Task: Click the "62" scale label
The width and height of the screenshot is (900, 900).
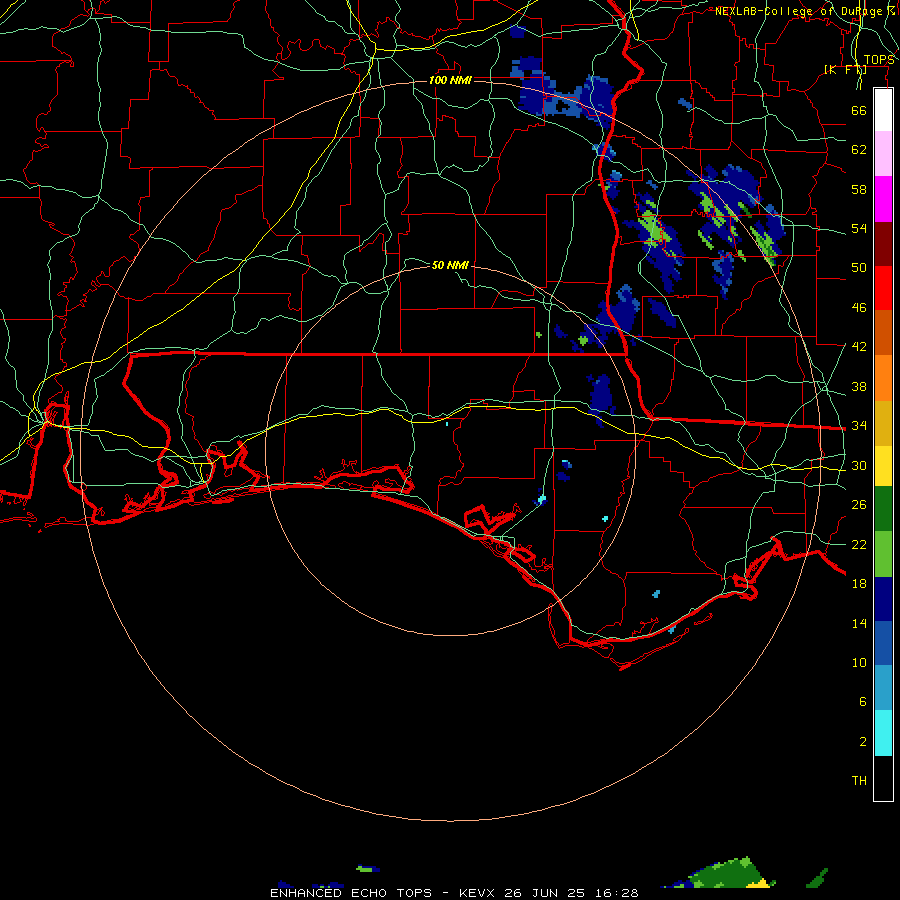Action: [x=859, y=150]
